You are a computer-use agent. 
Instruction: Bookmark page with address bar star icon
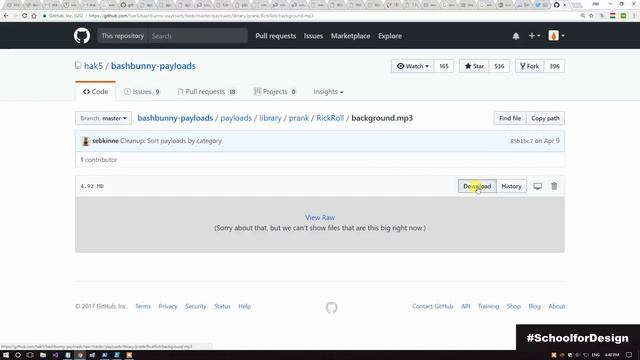tap(591, 16)
